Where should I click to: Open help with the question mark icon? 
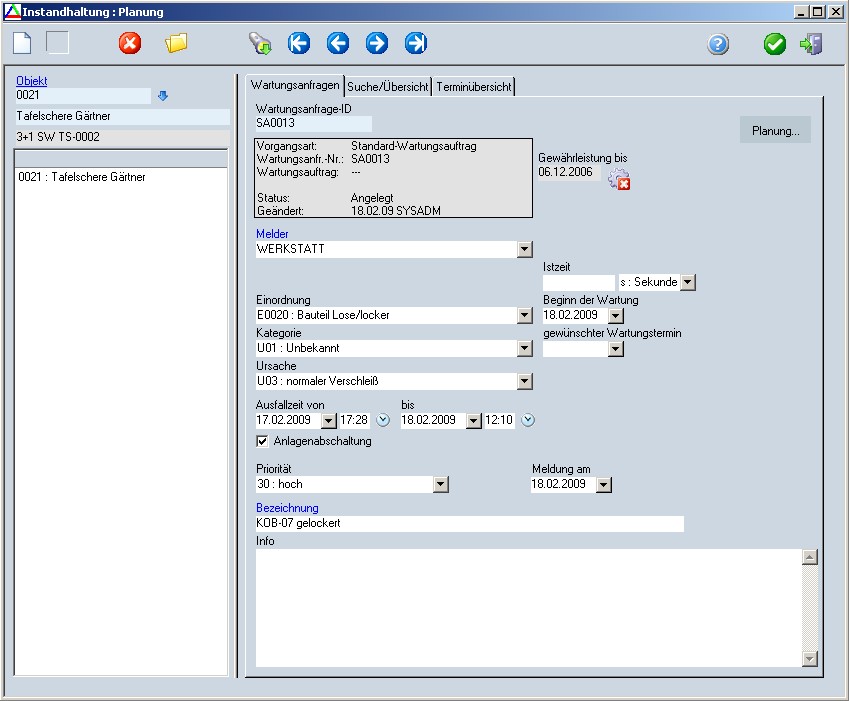tap(718, 44)
